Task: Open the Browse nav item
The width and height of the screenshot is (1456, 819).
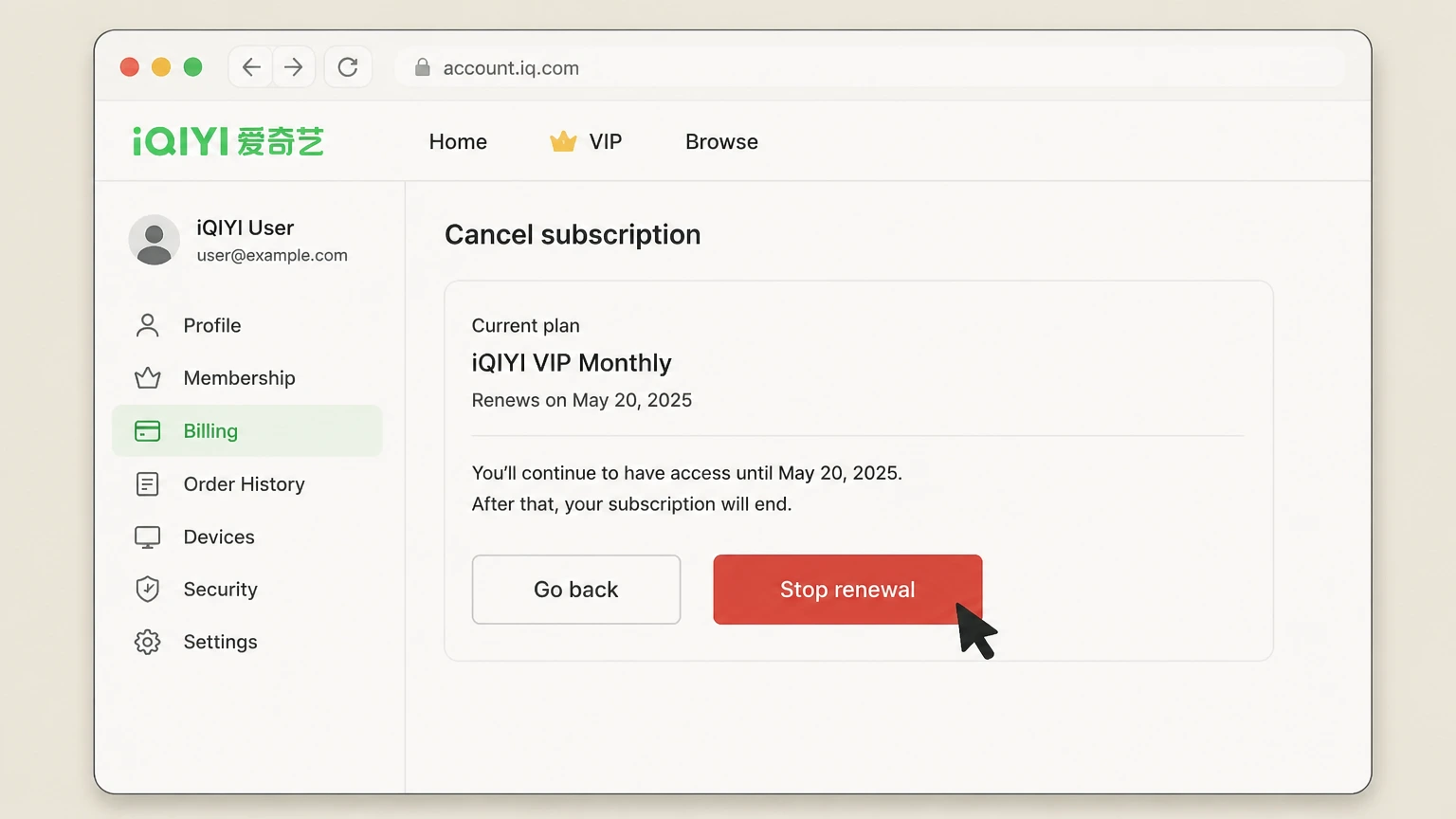Action: 721,141
